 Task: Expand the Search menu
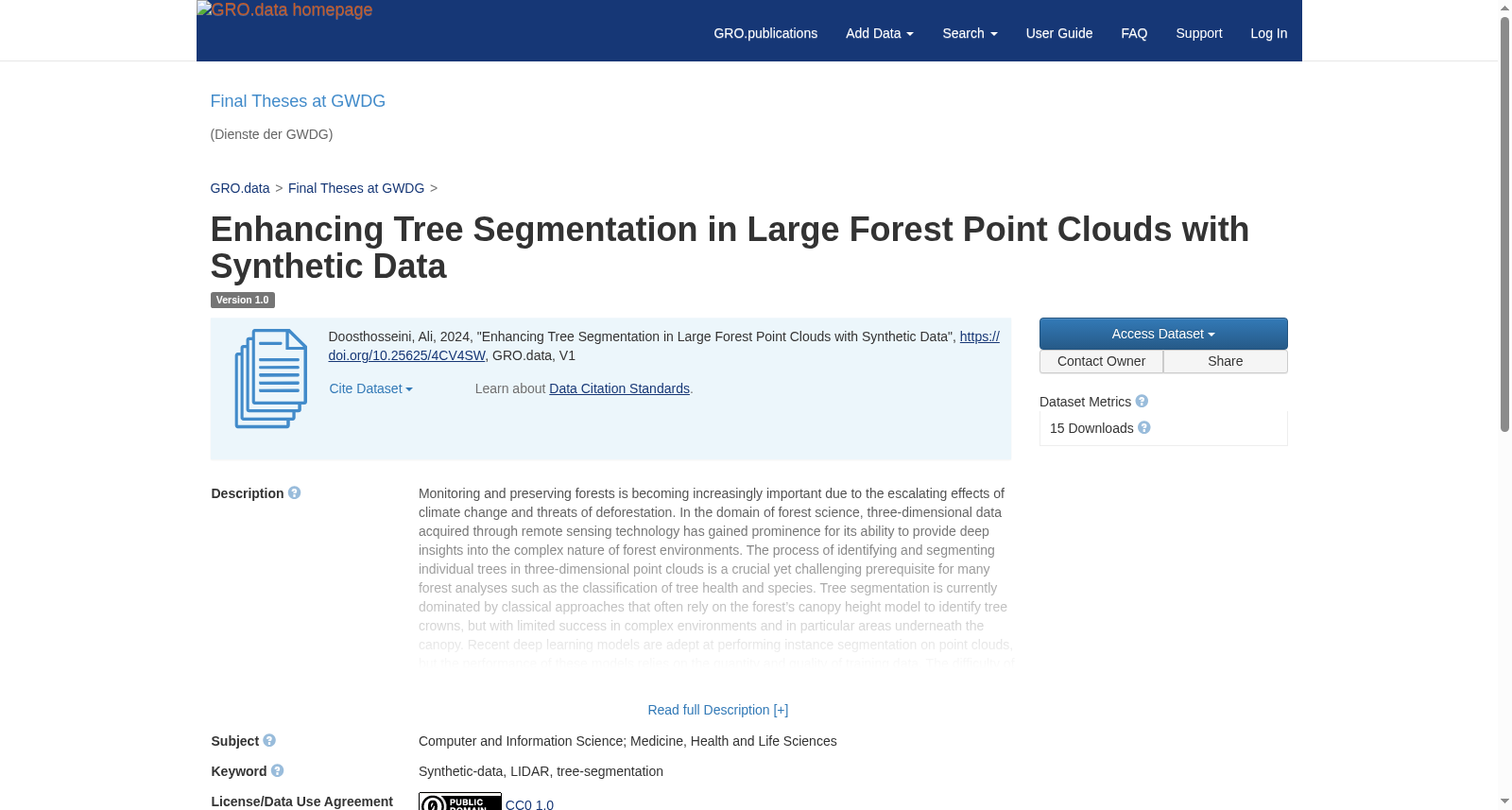(x=970, y=33)
